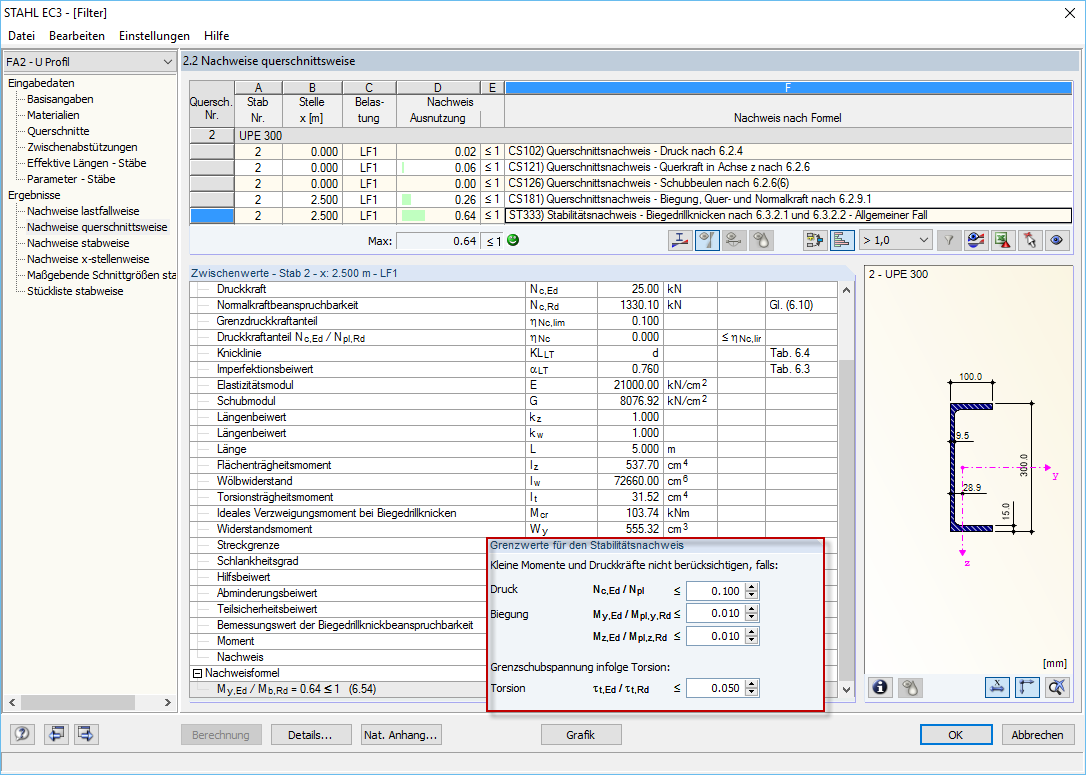Click the Grafik button
This screenshot has height=775, width=1086.
pyautogui.click(x=580, y=734)
